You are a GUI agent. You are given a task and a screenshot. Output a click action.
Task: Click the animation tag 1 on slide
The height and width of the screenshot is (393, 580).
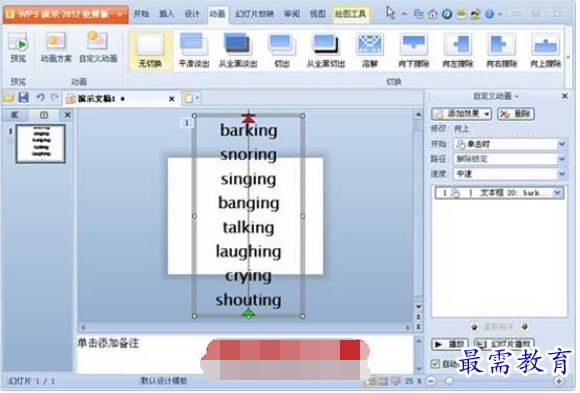(187, 123)
